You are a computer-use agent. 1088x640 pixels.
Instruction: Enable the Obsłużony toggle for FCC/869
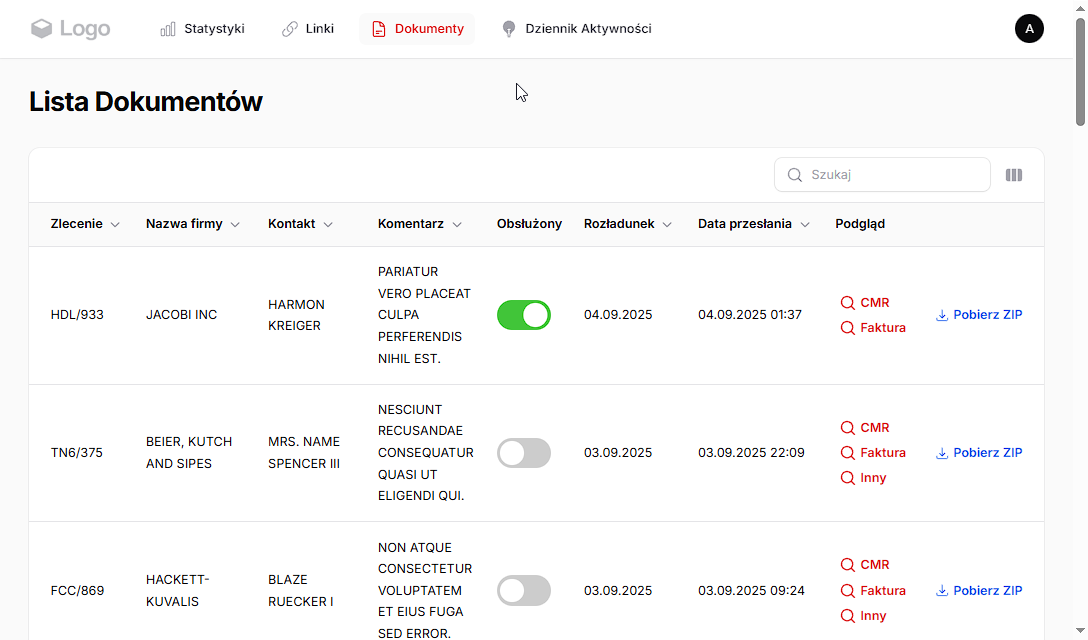click(524, 590)
